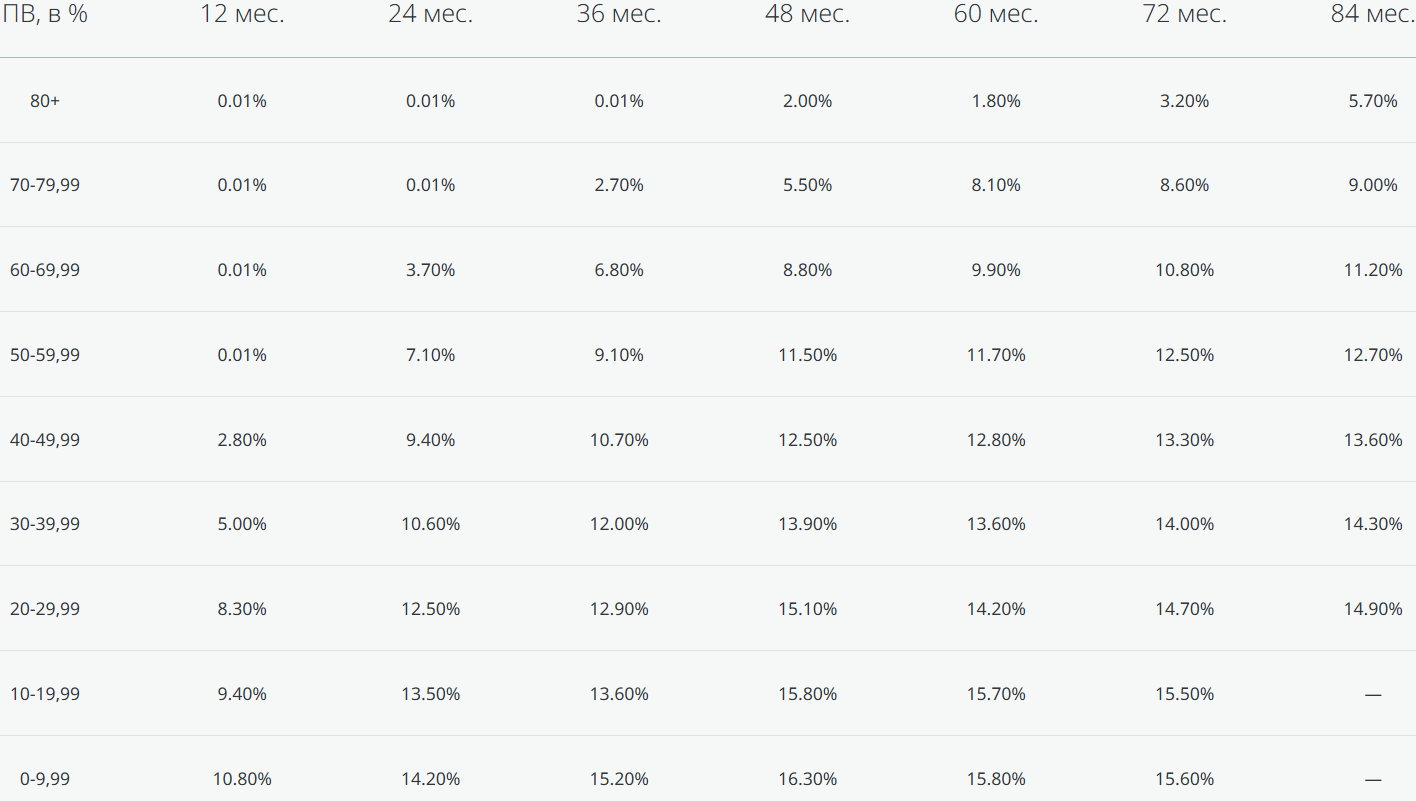Select the 40-49,99 row label

tap(45, 440)
